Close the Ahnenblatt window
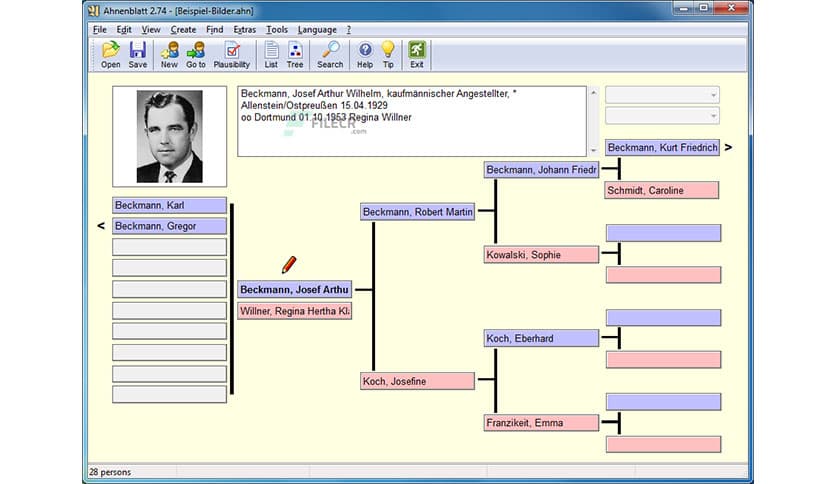 [x=732, y=8]
